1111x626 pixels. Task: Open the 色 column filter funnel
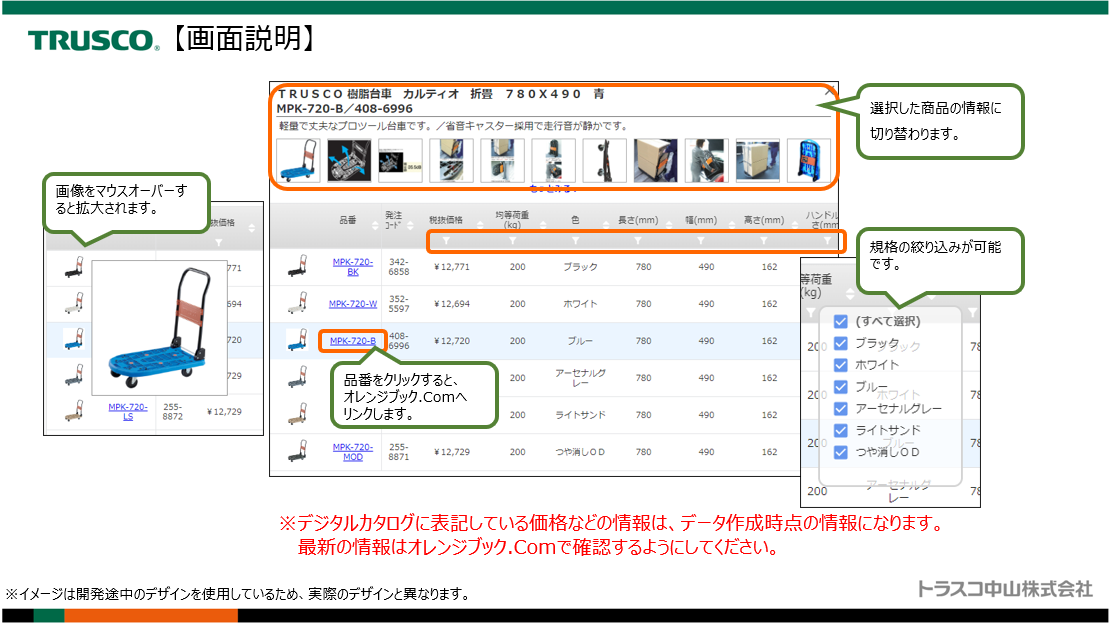tap(575, 241)
